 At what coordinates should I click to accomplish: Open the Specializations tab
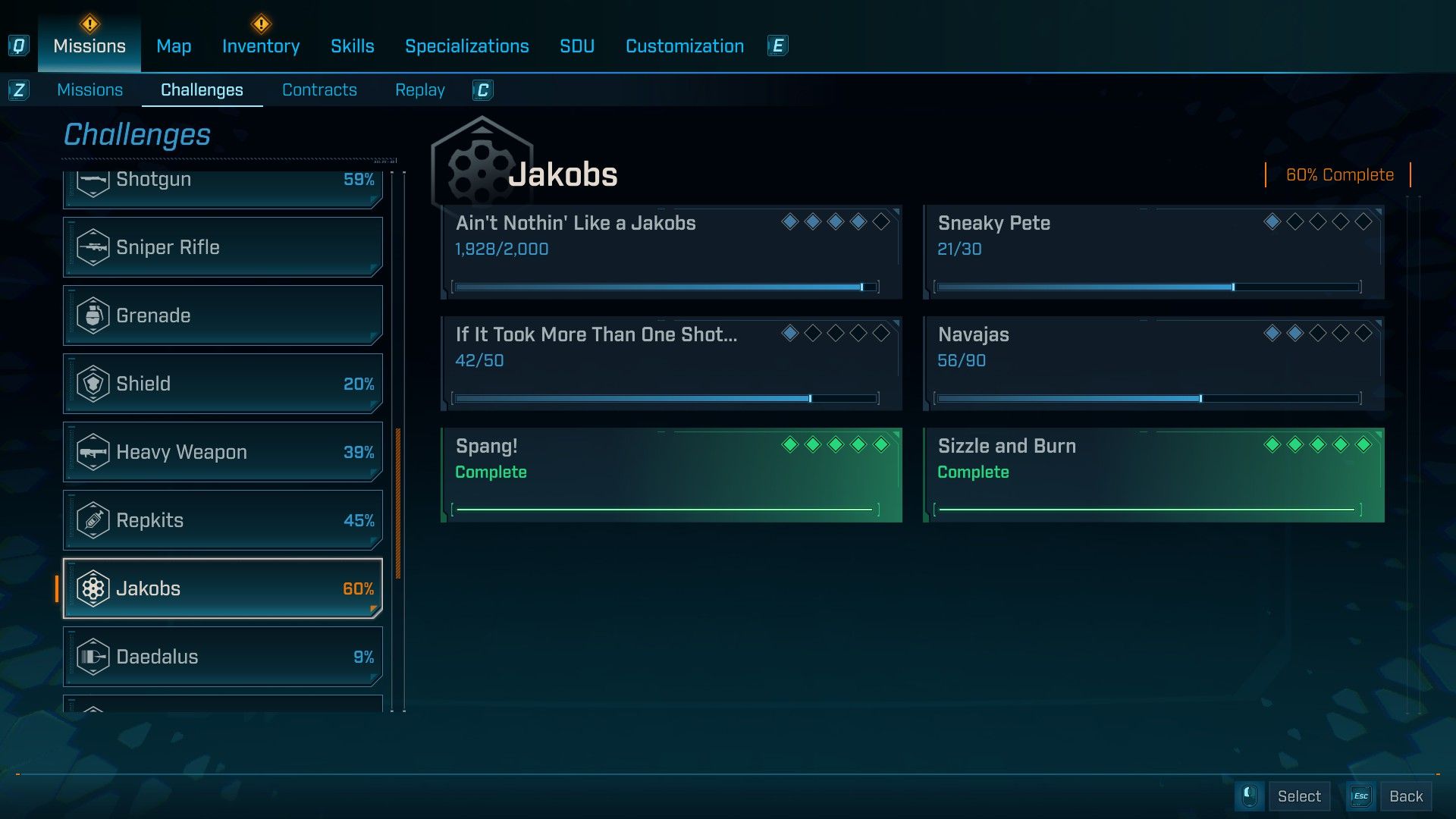pos(466,46)
